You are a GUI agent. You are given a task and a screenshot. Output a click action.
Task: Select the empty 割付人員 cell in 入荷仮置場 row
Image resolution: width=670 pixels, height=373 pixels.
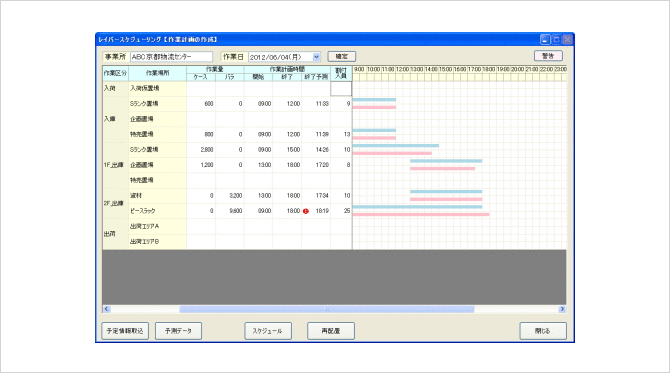coord(341,88)
